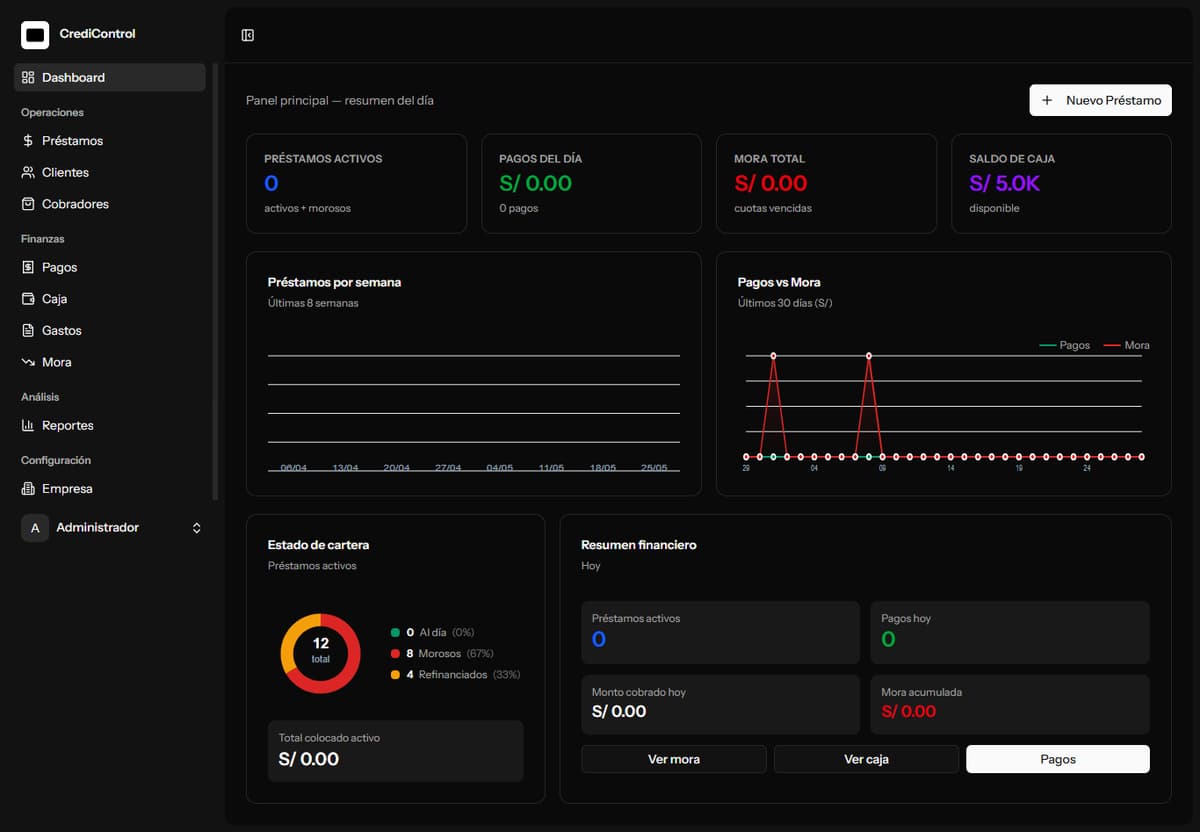Image resolution: width=1200 pixels, height=832 pixels.
Task: Click the CrediControl logo icon
Action: pos(35,35)
